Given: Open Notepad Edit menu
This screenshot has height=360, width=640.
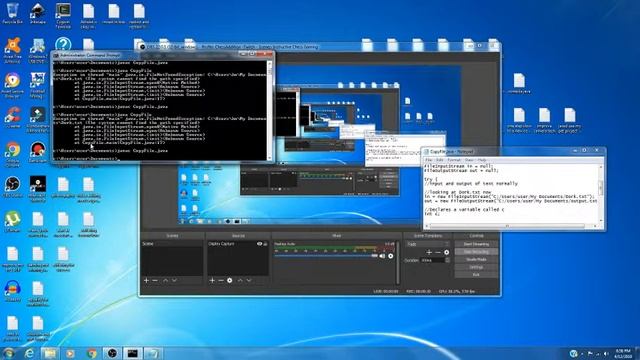Looking at the screenshot, I should pos(440,160).
